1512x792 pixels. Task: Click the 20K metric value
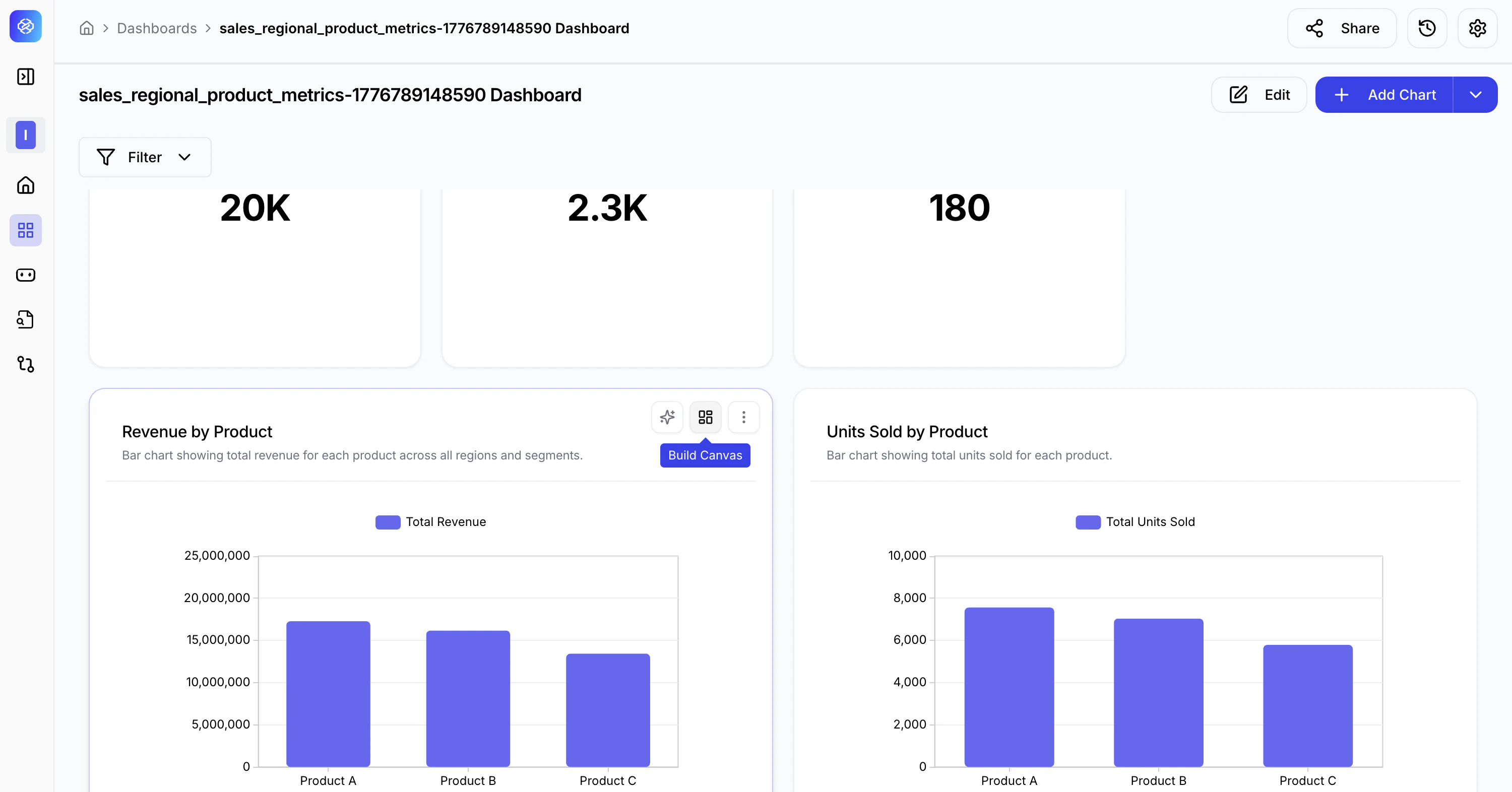pyautogui.click(x=255, y=208)
